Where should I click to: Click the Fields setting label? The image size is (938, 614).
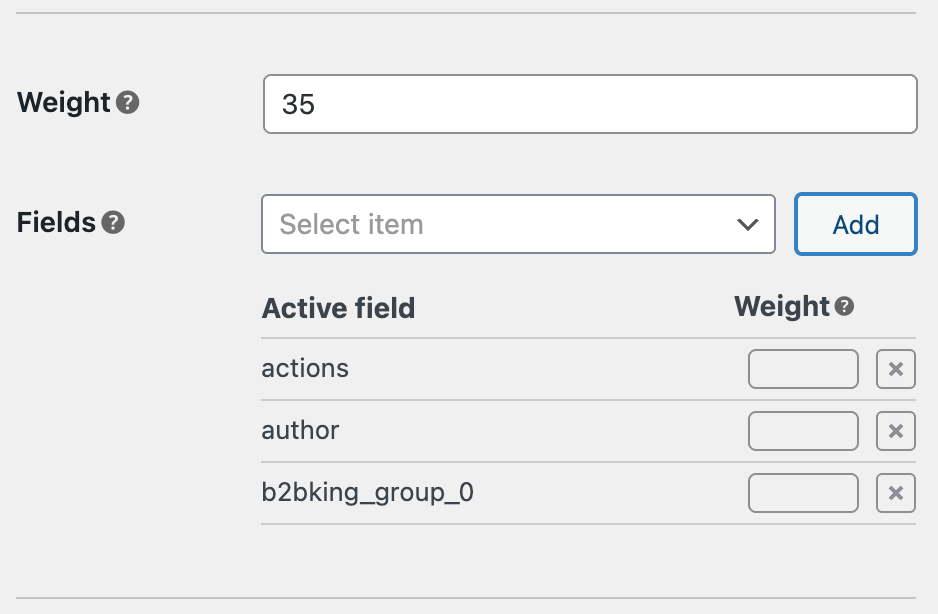coord(56,222)
